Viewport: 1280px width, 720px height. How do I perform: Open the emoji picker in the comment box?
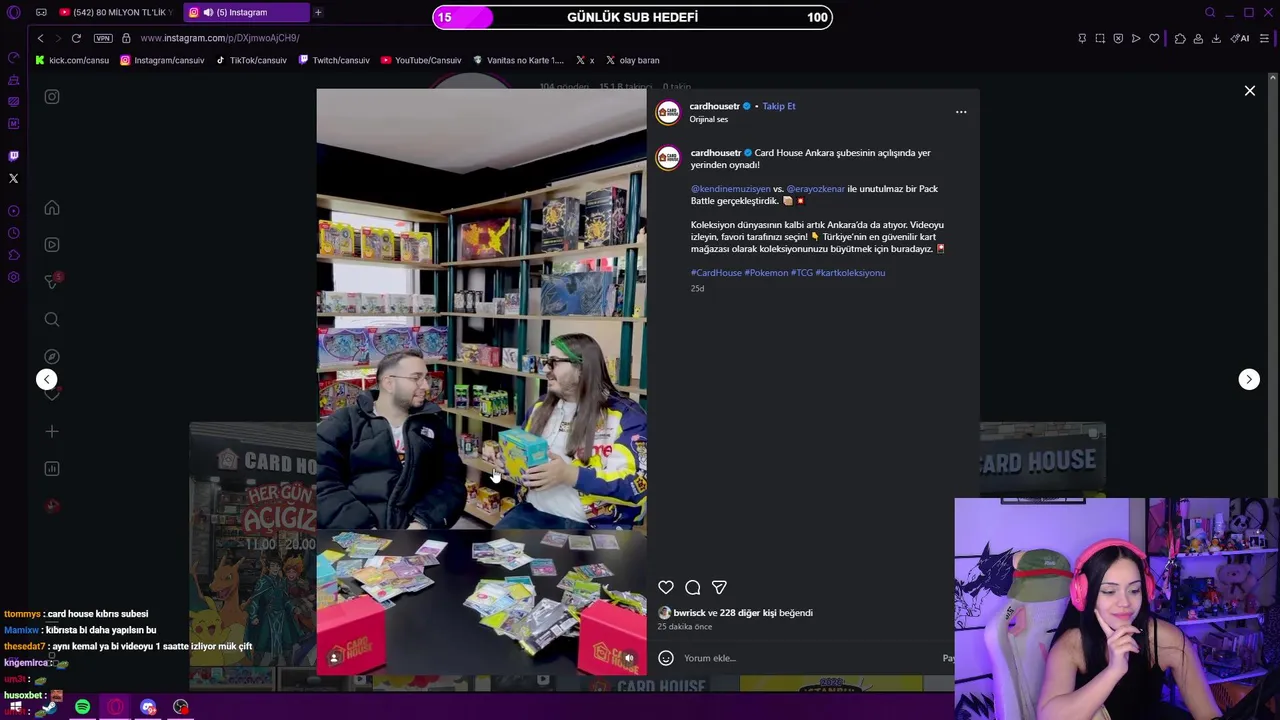click(666, 658)
